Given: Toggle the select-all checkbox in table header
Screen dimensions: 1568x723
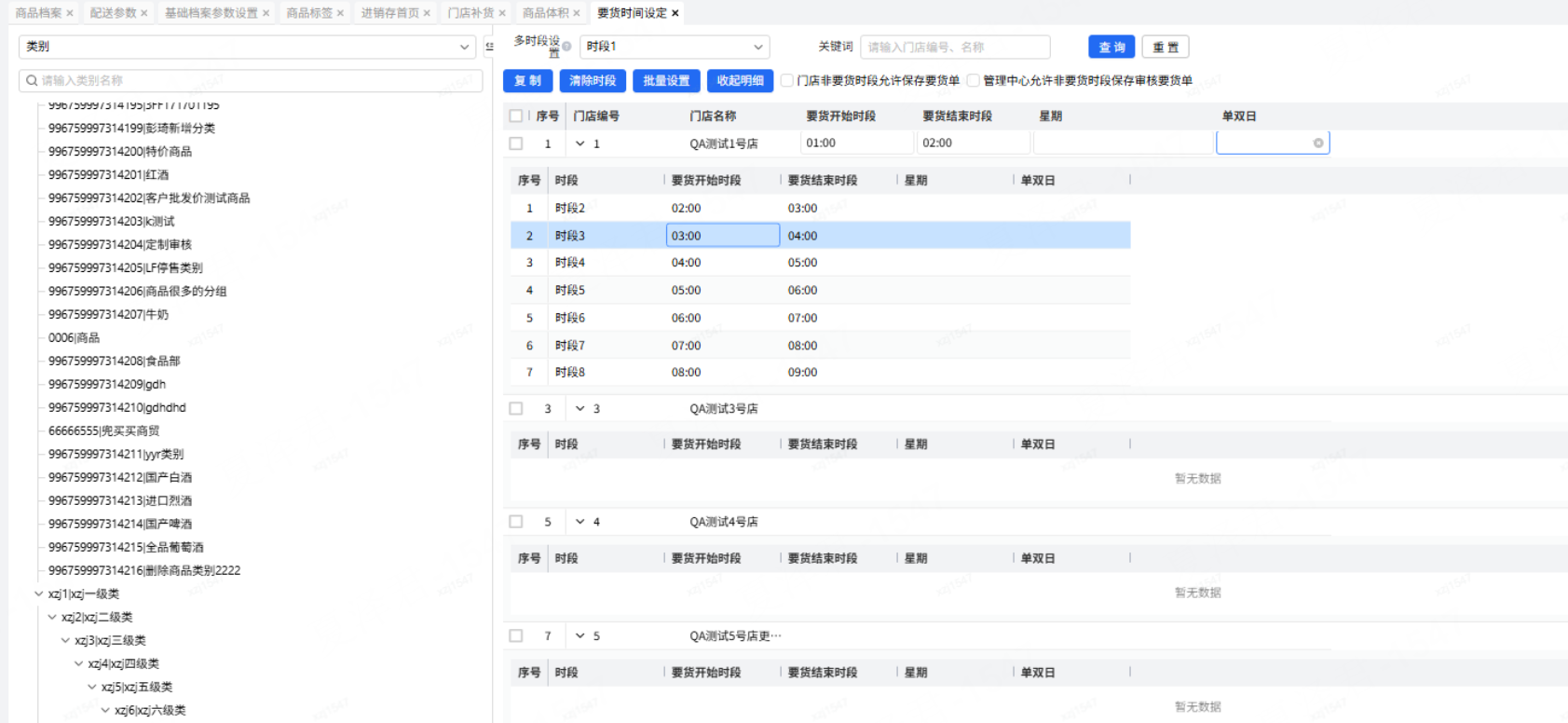Looking at the screenshot, I should (516, 116).
